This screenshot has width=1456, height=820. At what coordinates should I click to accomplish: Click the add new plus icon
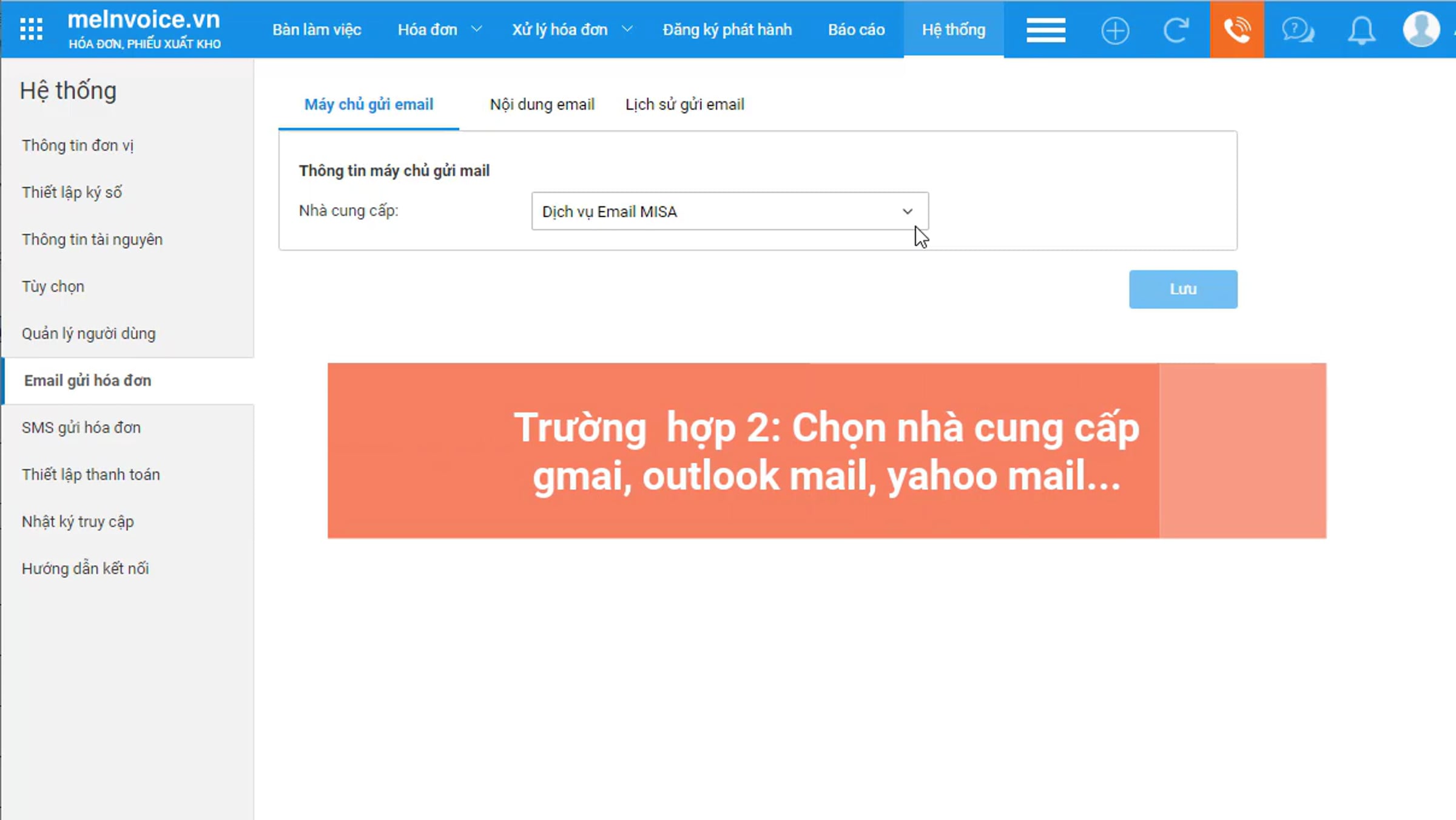pos(1114,30)
